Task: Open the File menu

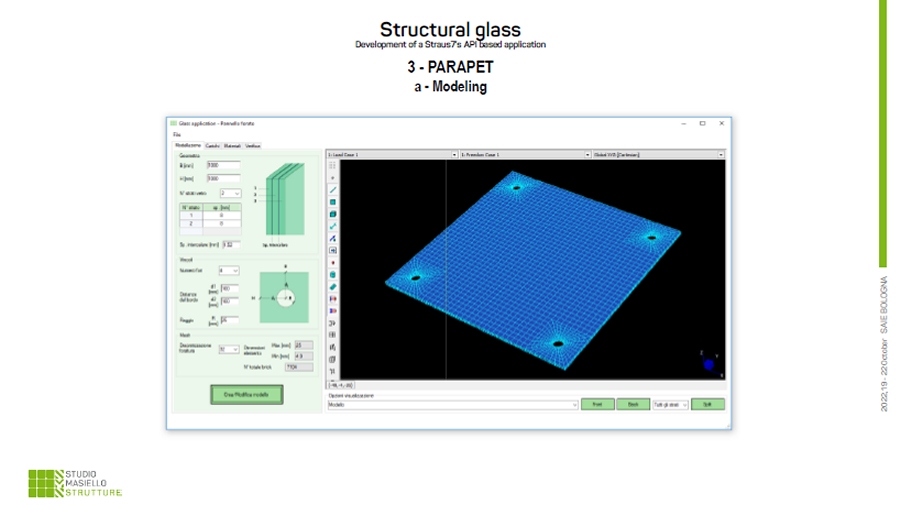Action: coord(176,134)
